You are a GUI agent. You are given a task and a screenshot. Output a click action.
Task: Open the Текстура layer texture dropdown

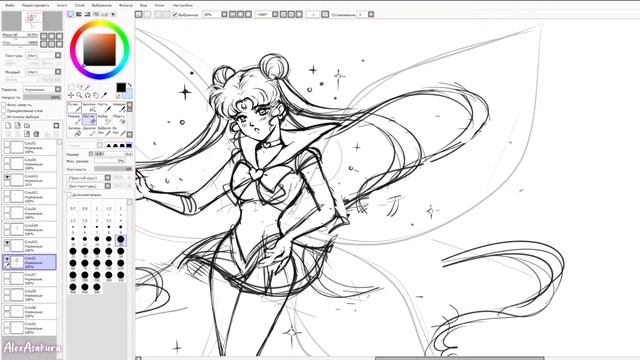click(58, 55)
